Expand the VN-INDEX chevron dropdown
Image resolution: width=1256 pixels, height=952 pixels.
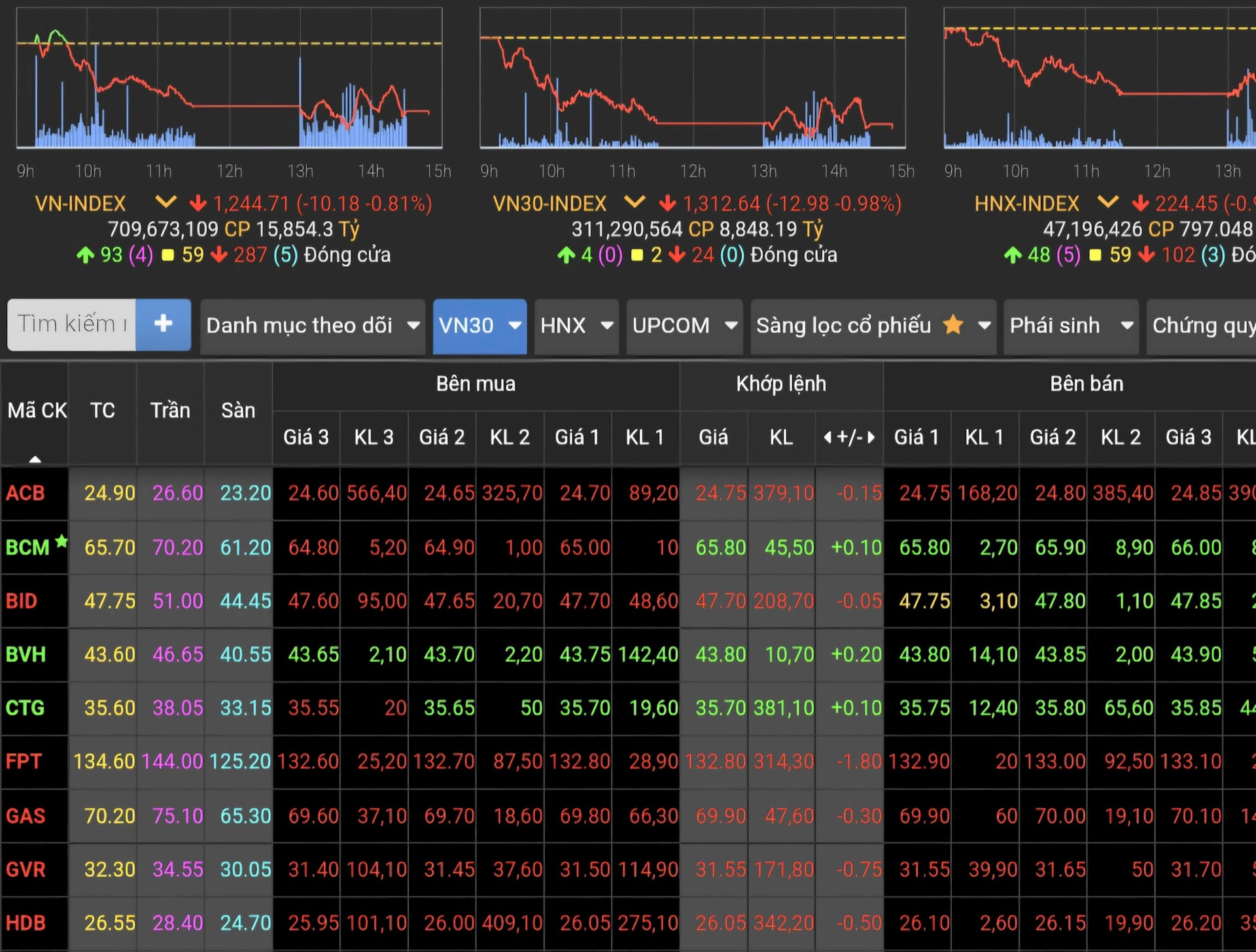click(x=166, y=201)
